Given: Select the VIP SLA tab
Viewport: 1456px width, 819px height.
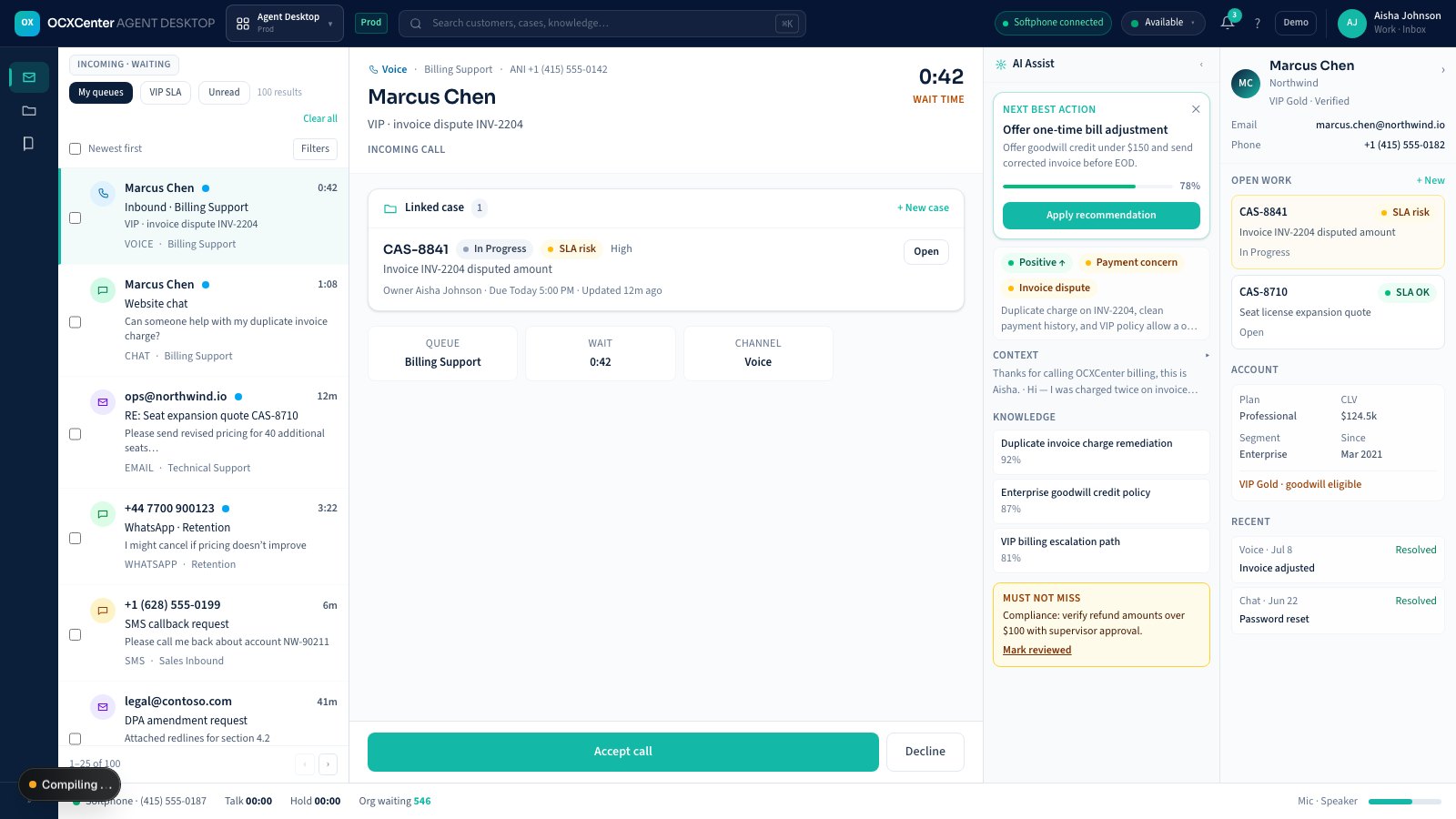Looking at the screenshot, I should coord(166,93).
